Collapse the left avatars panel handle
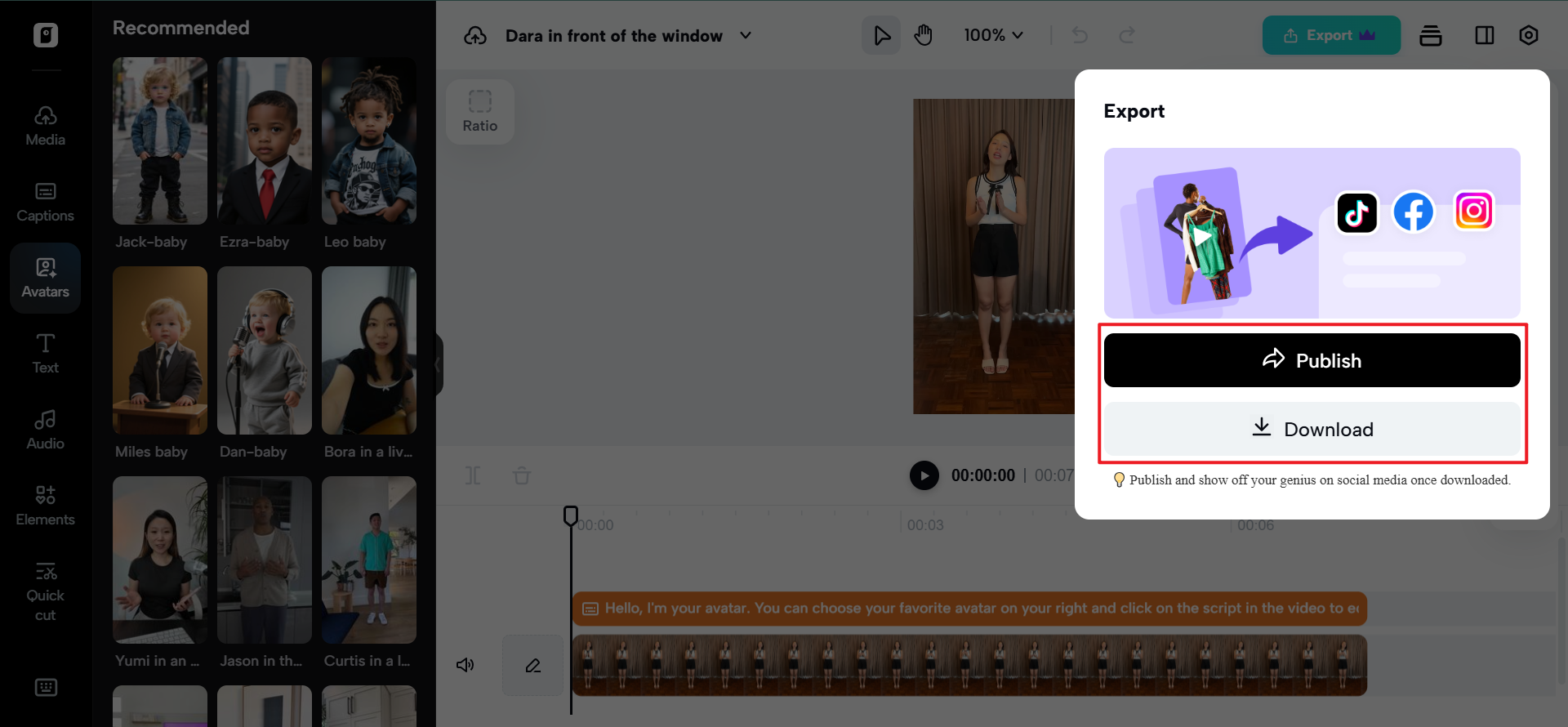Image resolution: width=1568 pixels, height=727 pixels. [439, 364]
